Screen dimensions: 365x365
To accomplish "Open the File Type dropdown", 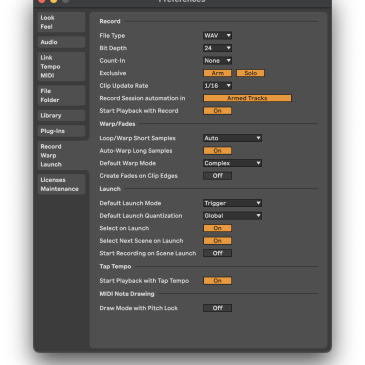I will click(217, 35).
